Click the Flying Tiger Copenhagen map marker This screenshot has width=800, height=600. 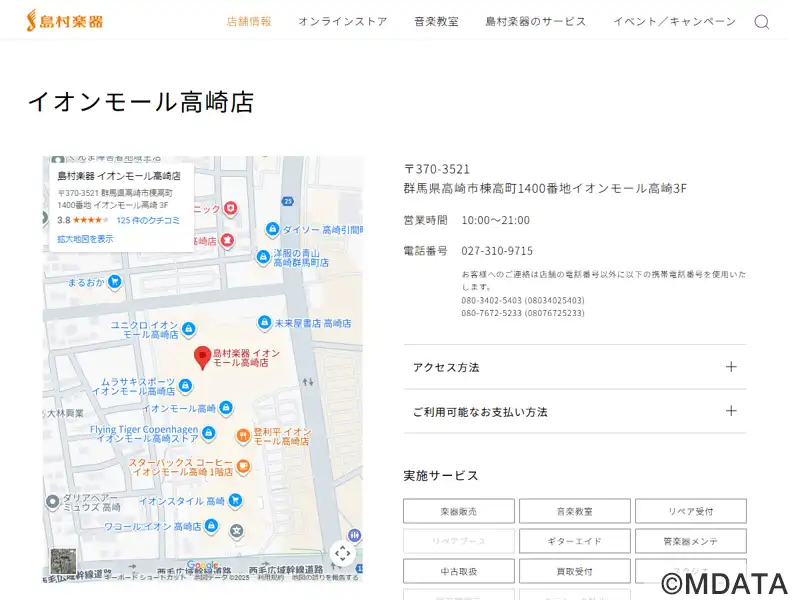point(208,433)
